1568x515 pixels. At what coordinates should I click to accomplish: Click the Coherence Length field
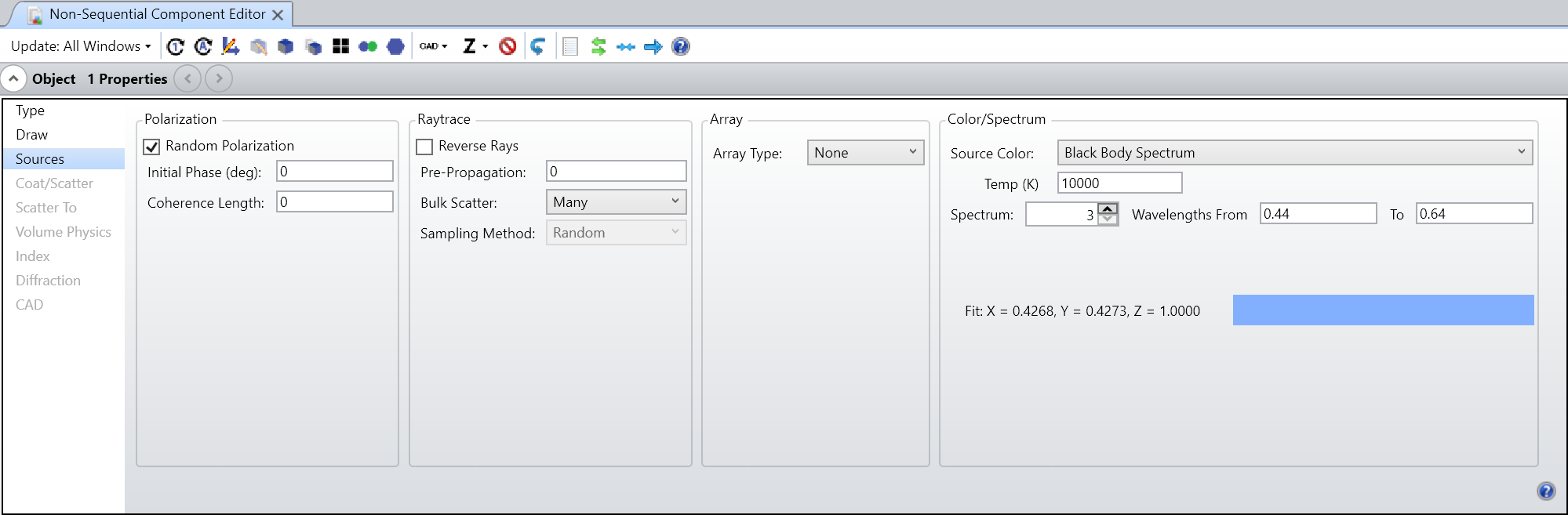[335, 202]
